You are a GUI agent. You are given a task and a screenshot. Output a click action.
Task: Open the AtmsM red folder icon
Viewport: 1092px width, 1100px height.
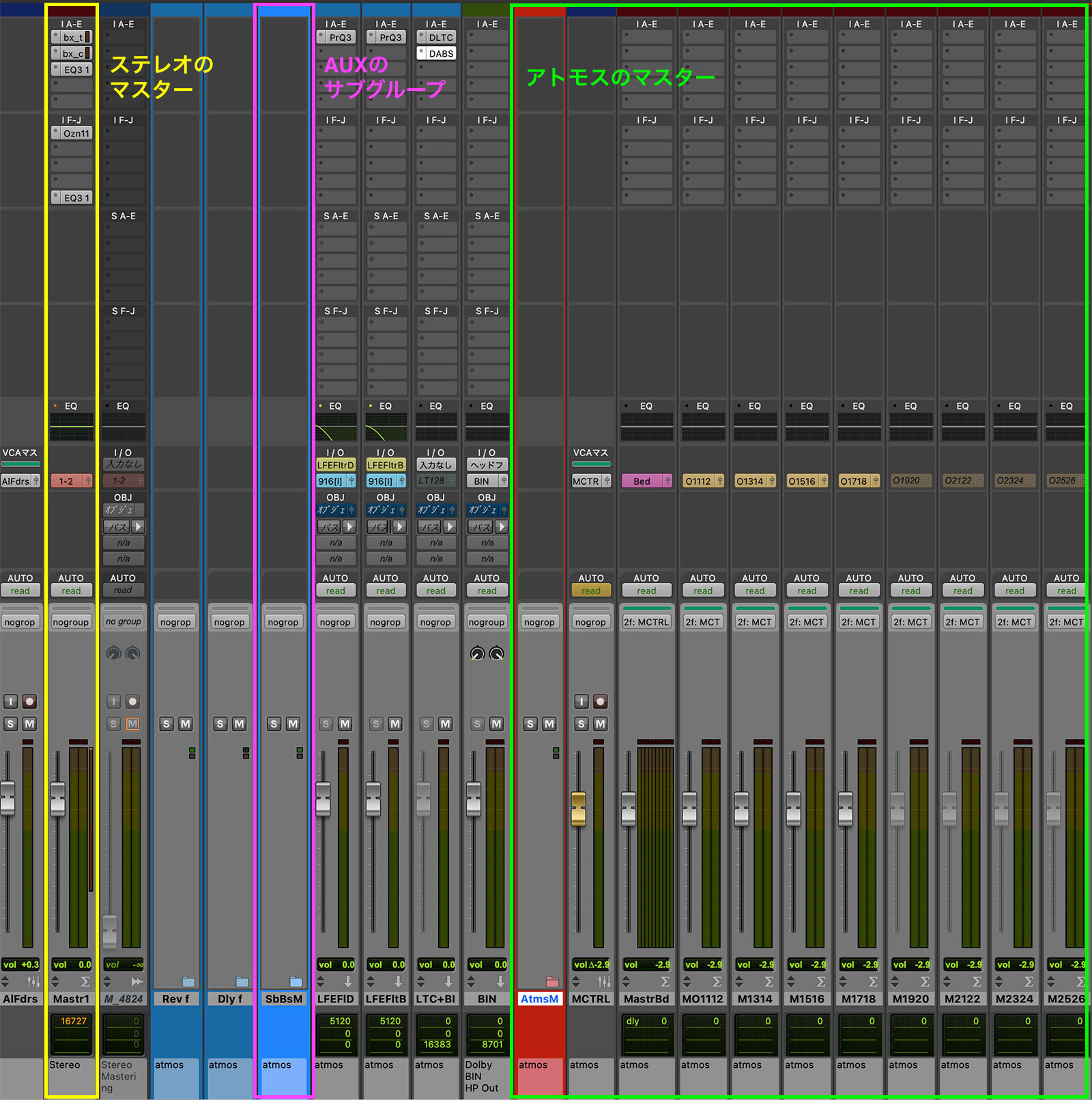[553, 982]
